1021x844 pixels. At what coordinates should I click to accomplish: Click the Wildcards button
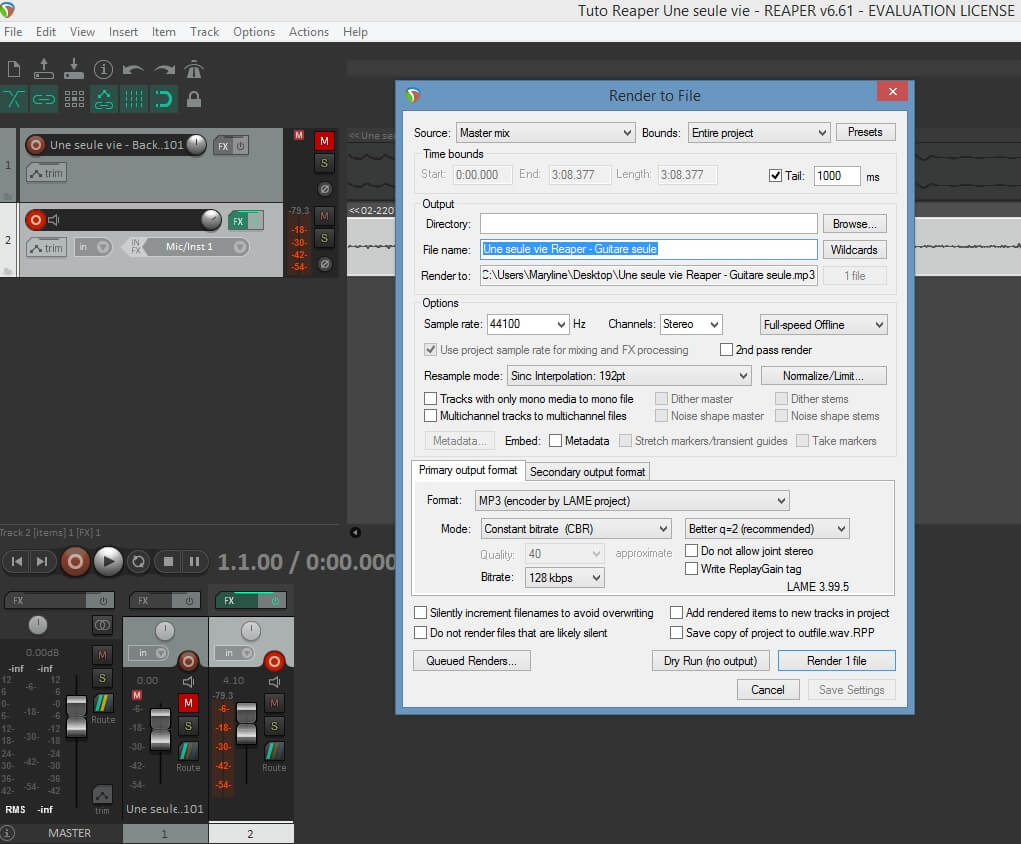click(x=854, y=250)
